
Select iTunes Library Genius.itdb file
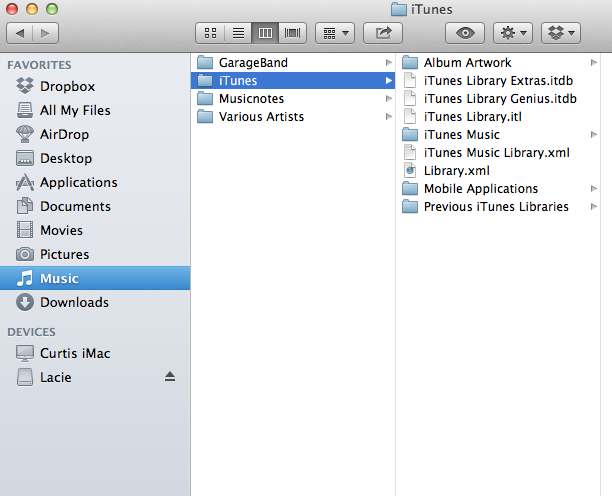498,98
